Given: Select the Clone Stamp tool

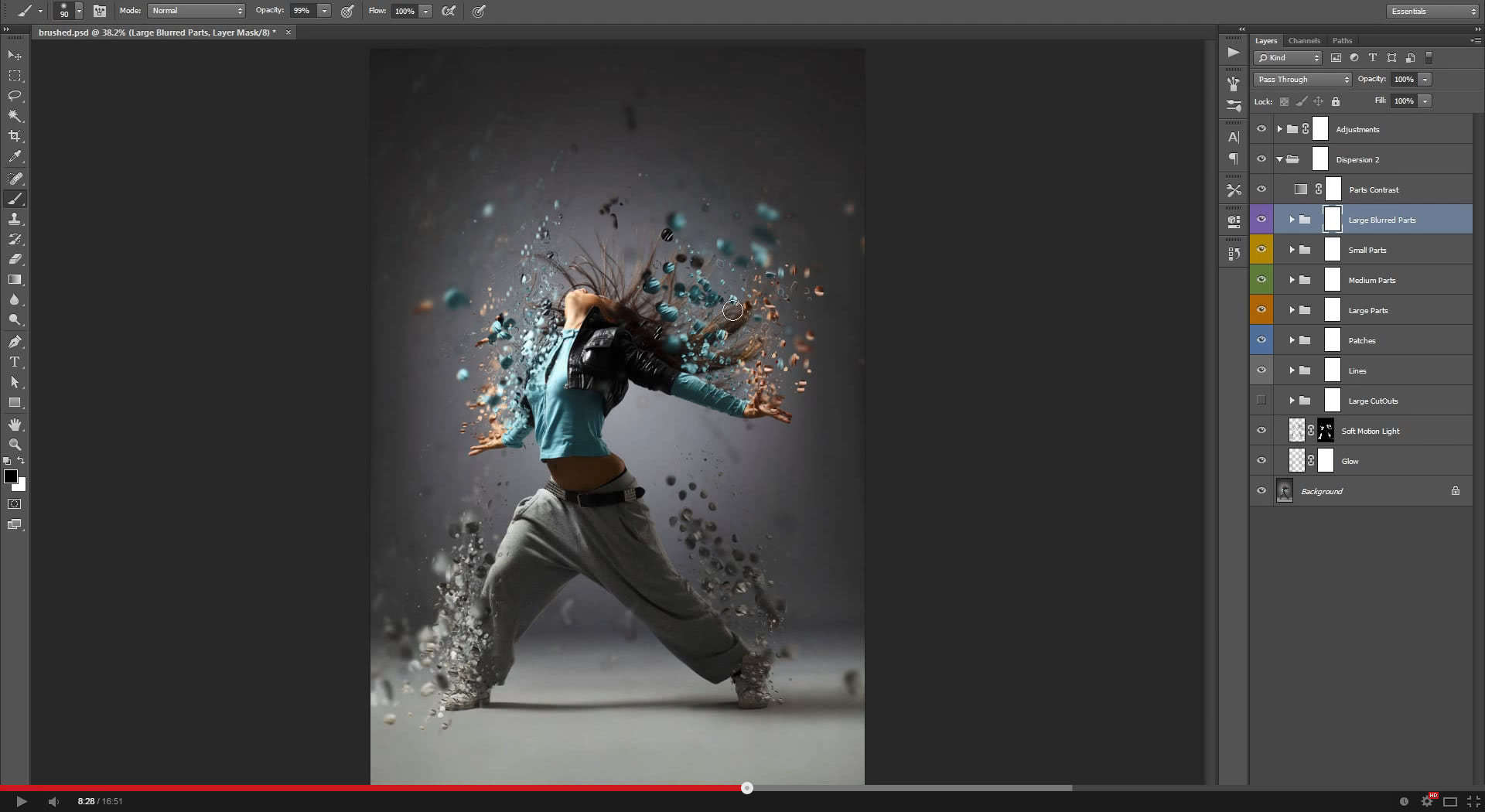Looking at the screenshot, I should click(x=15, y=220).
